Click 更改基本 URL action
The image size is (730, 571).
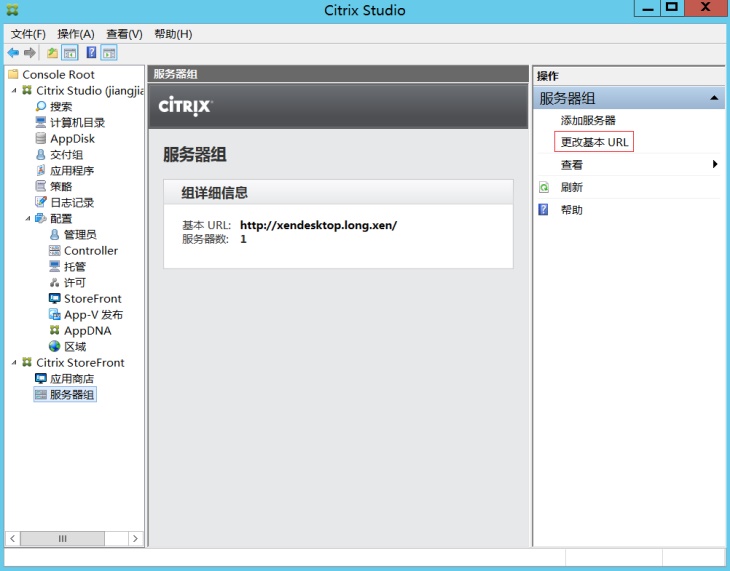coord(594,142)
